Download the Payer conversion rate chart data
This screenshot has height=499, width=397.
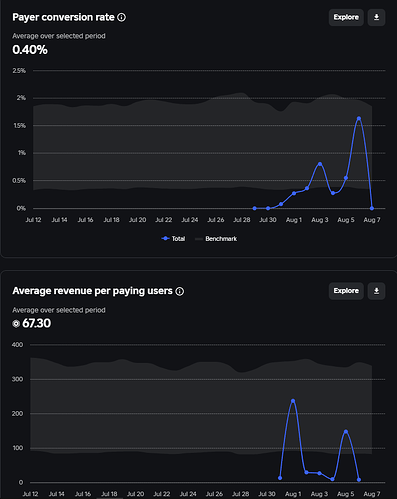click(x=376, y=17)
